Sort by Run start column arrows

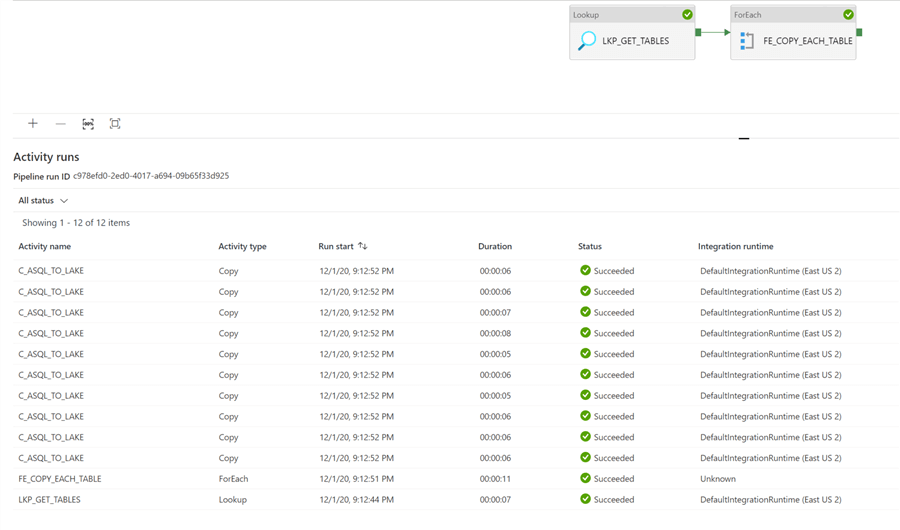point(362,246)
